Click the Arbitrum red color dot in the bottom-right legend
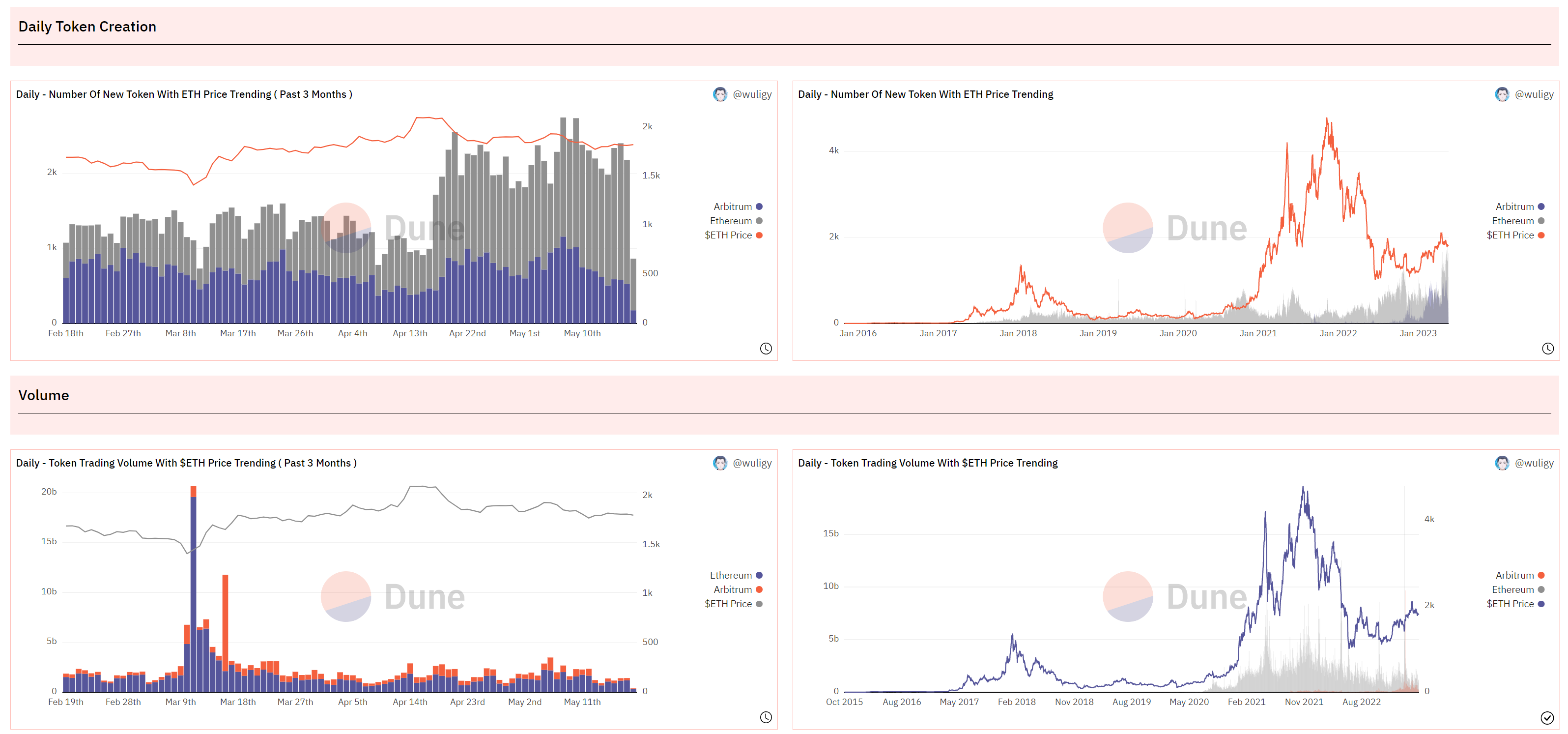The width and height of the screenshot is (1568, 734). click(1541, 575)
